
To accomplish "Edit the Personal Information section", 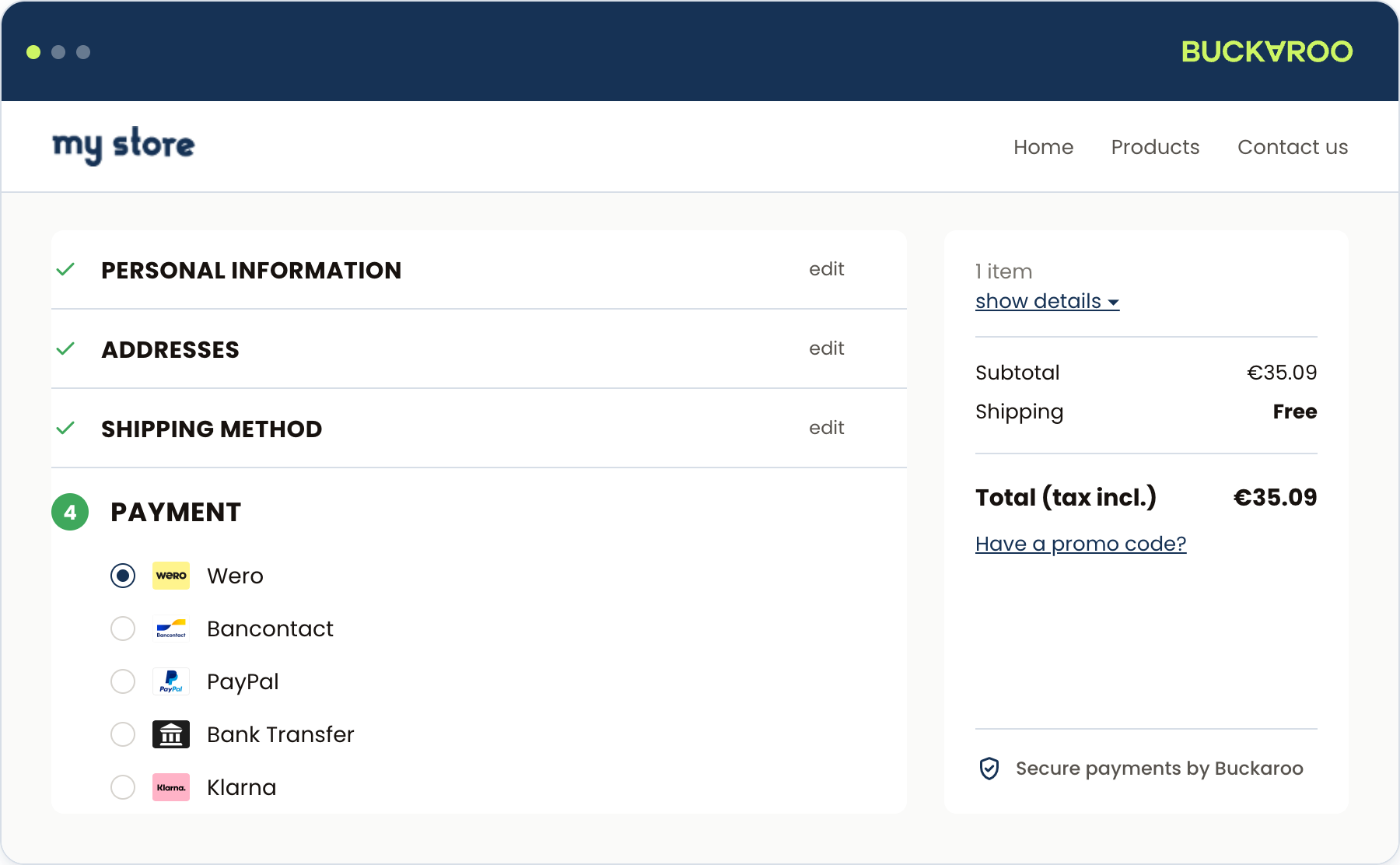I will pos(826,269).
